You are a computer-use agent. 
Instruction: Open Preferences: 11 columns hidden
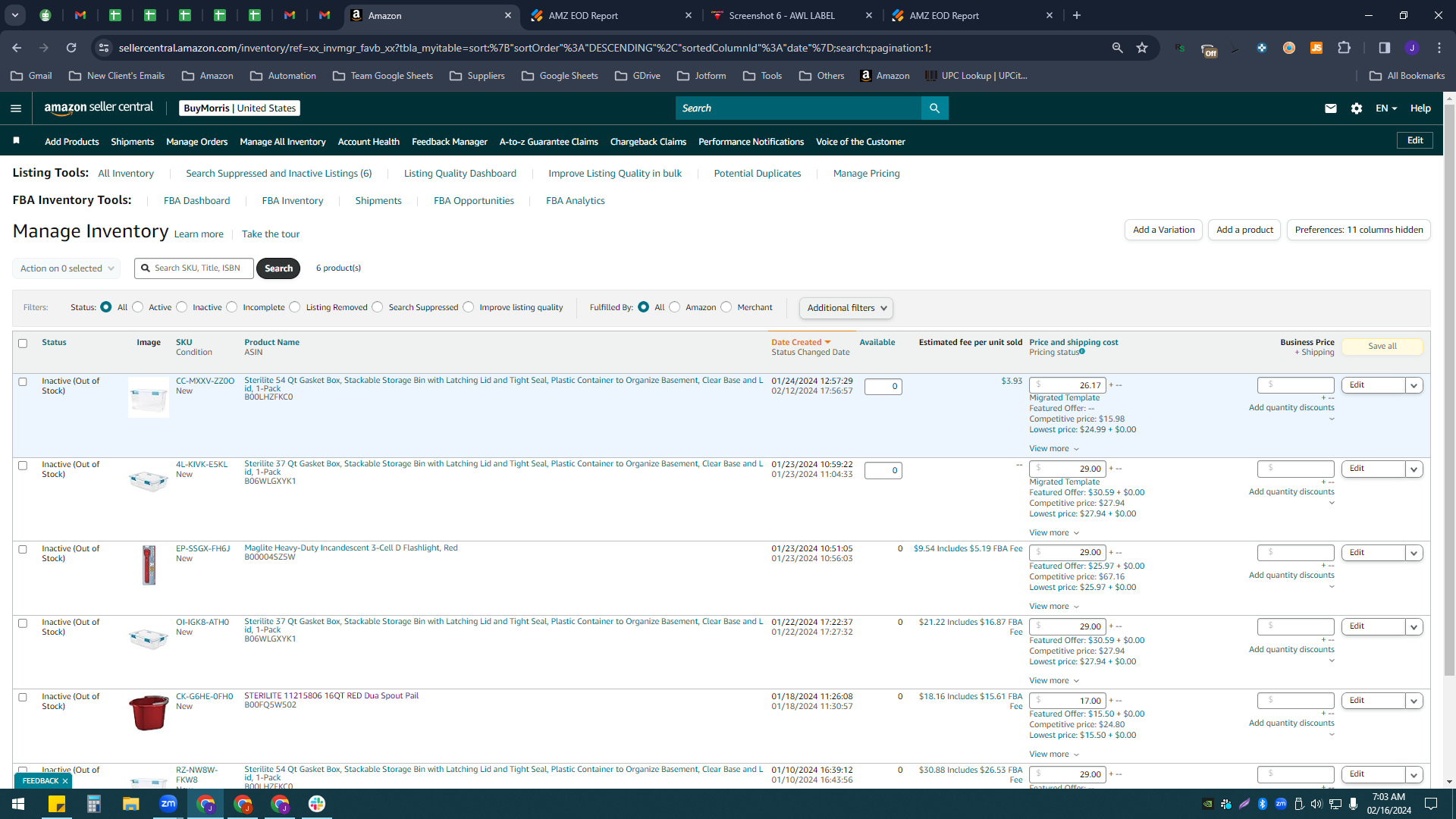[x=1358, y=230]
